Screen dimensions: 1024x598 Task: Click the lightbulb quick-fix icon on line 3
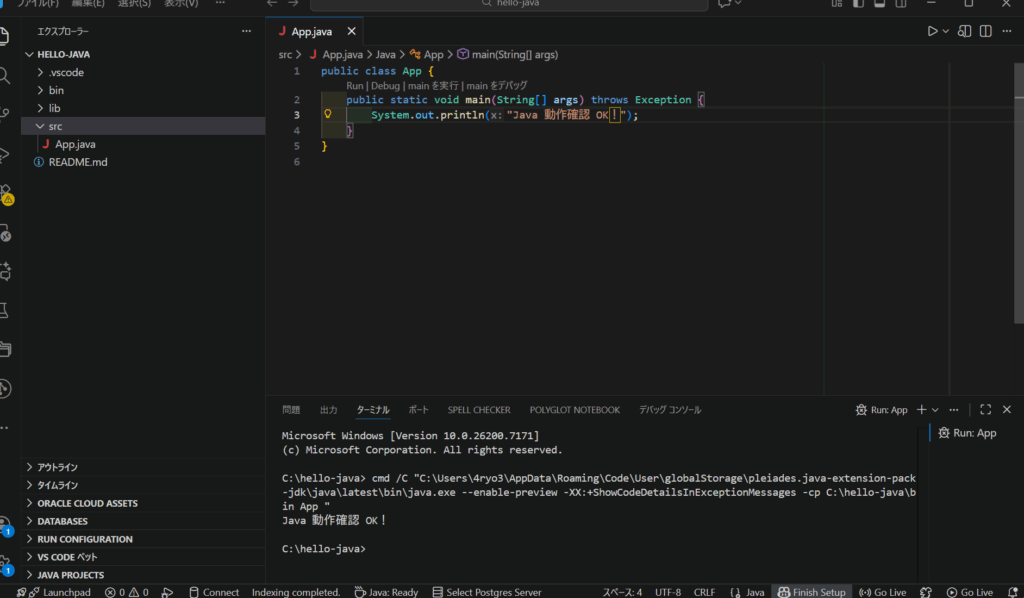[x=327, y=115]
